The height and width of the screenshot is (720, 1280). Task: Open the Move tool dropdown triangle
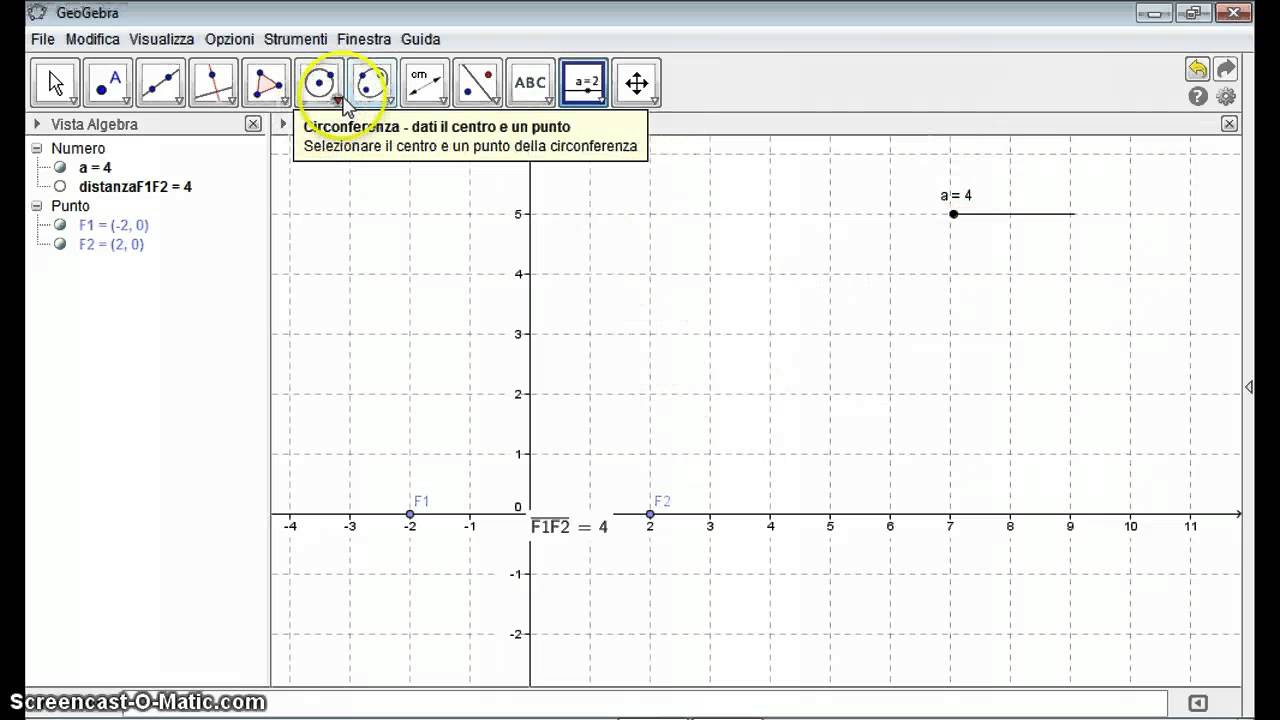pyautogui.click(x=73, y=101)
